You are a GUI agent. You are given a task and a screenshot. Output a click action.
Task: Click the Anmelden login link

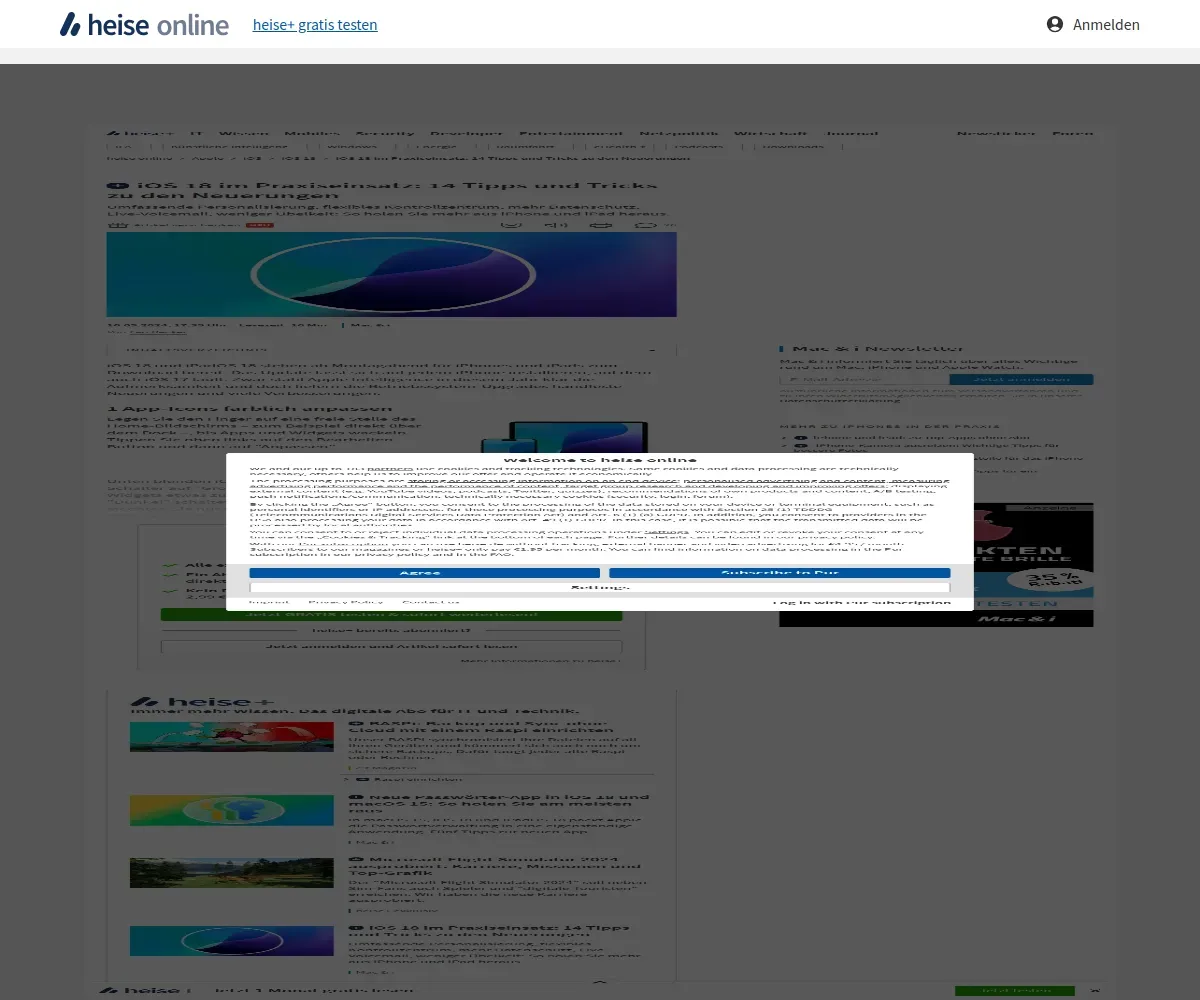[1106, 24]
